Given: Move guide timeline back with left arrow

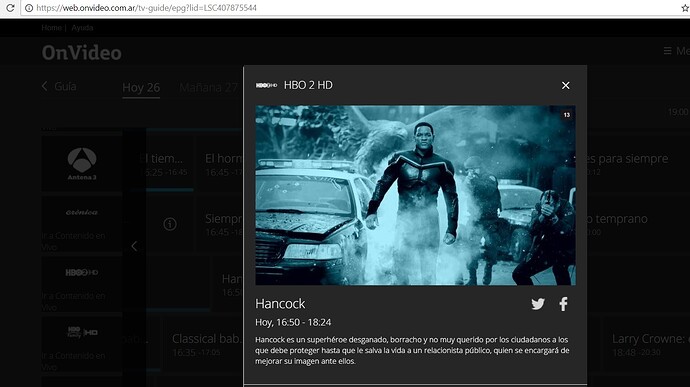Looking at the screenshot, I should point(134,246).
